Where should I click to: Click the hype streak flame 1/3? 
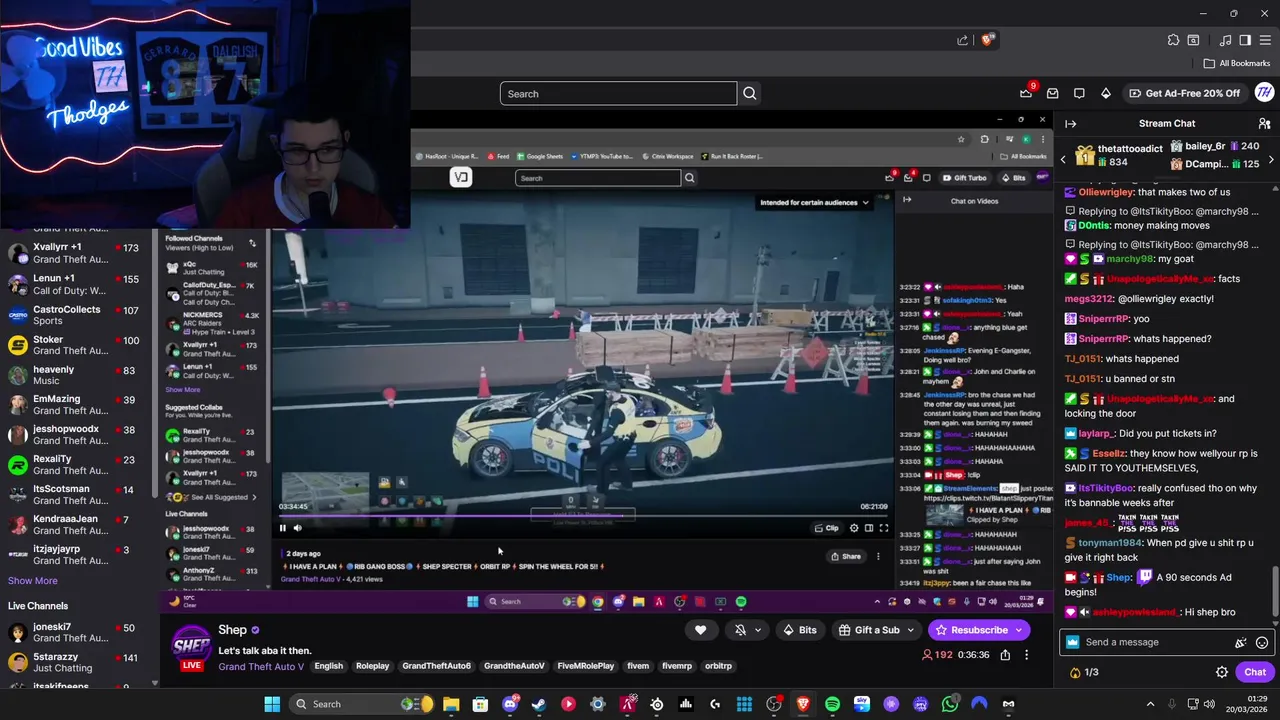(1084, 672)
